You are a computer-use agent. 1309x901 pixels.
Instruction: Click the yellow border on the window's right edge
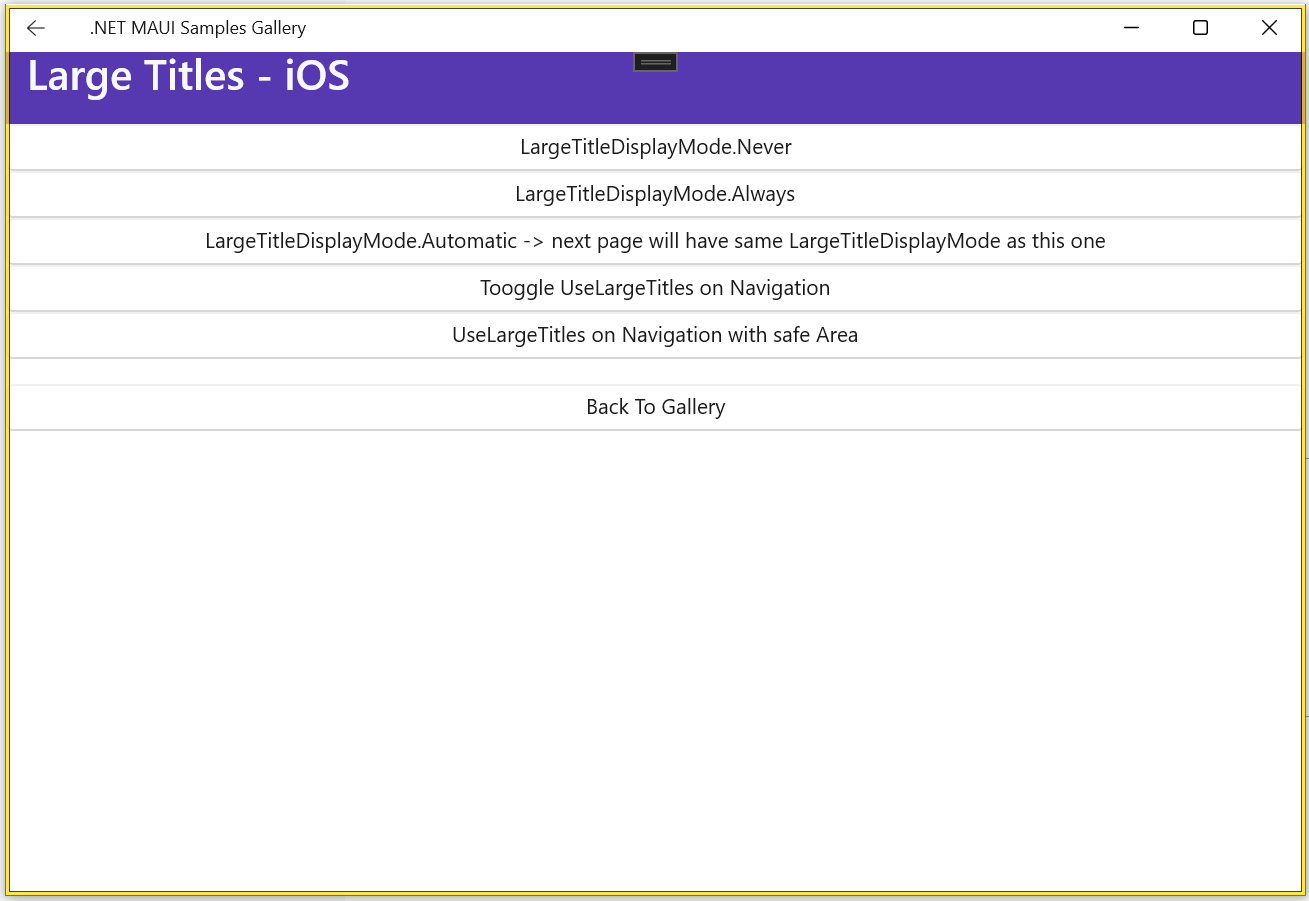(x=1303, y=500)
